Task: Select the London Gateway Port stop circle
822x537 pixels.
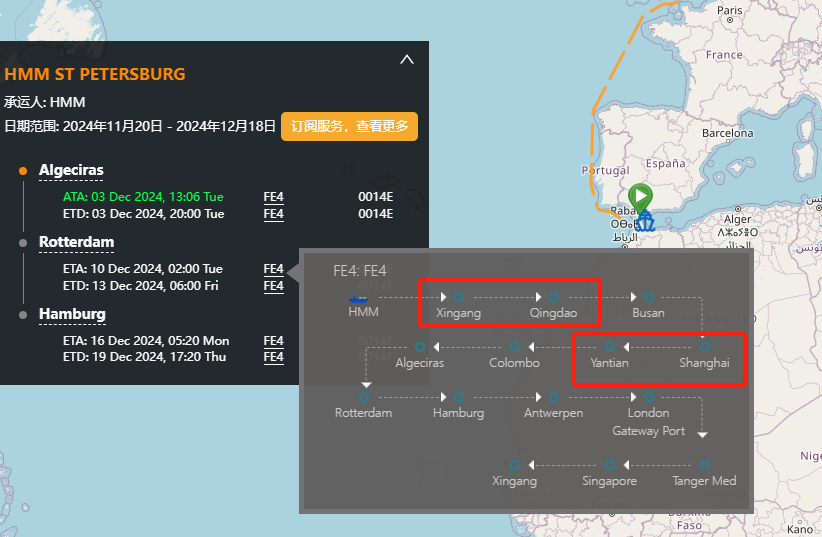Action: pos(648,397)
